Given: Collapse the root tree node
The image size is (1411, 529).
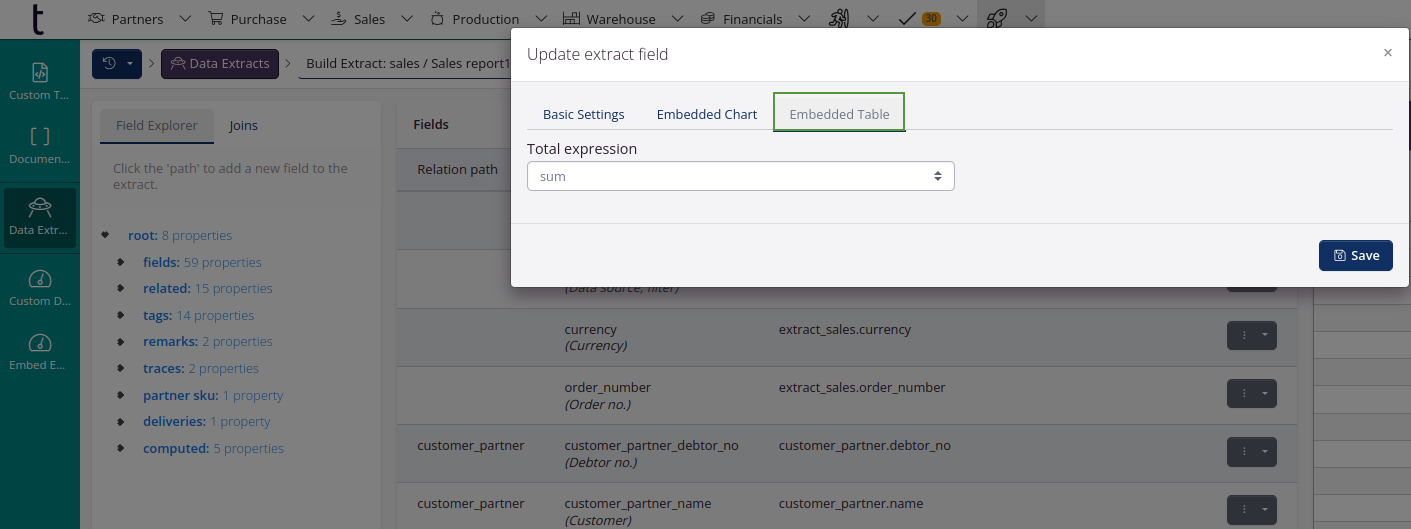Looking at the screenshot, I should point(105,236).
